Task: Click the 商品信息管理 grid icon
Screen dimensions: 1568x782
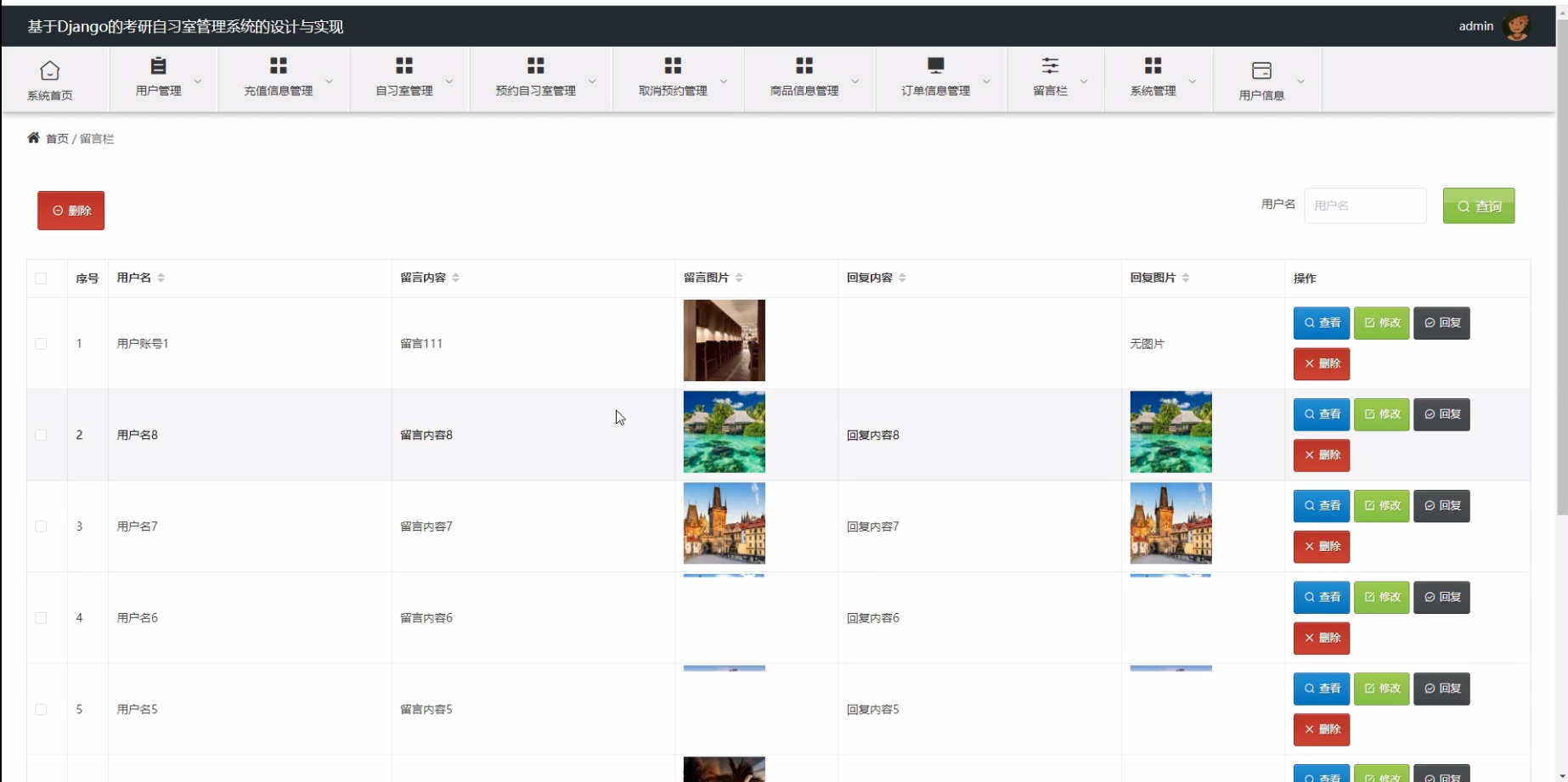Action: tap(804, 65)
